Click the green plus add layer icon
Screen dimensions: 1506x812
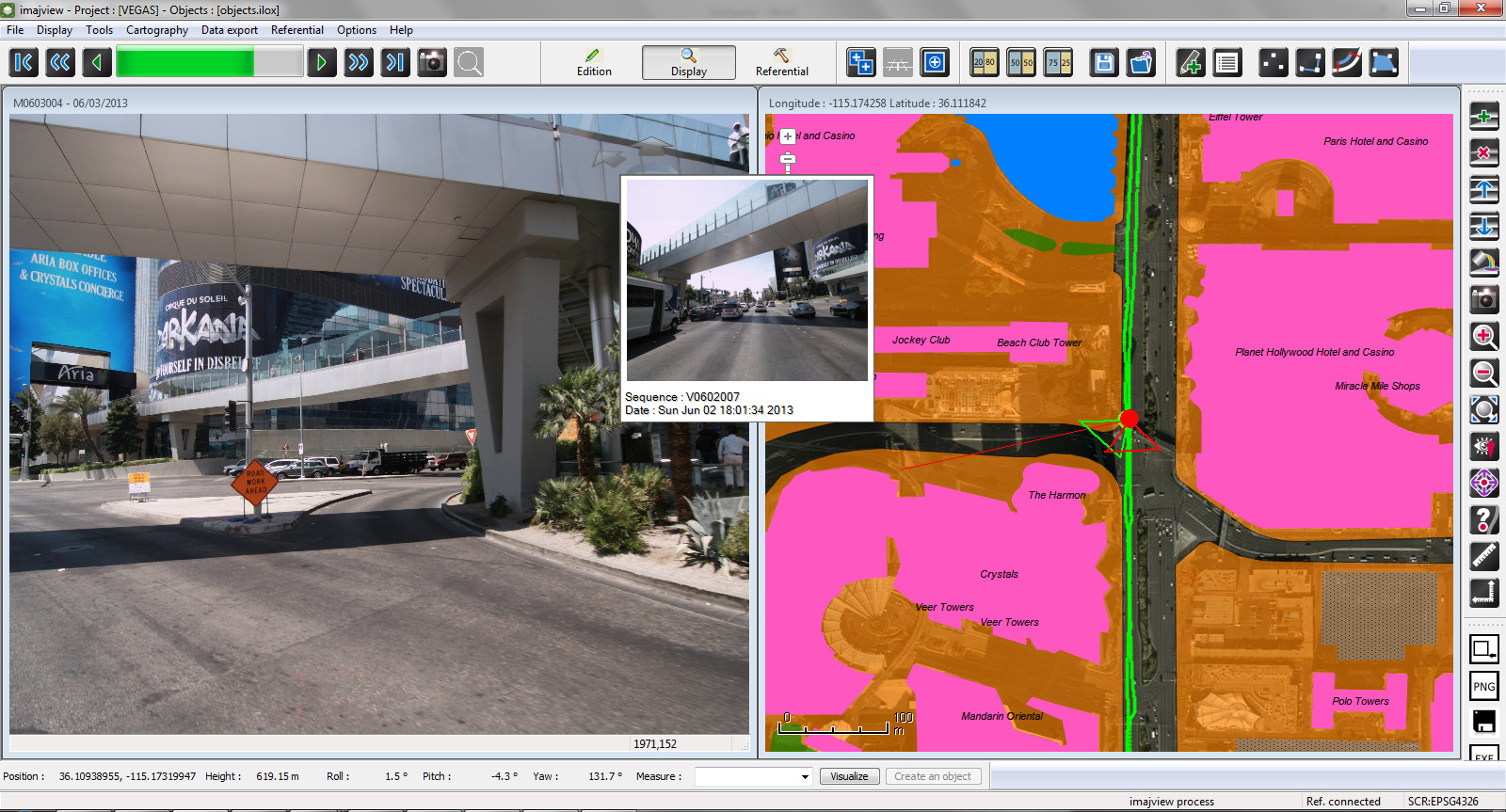tap(1483, 117)
